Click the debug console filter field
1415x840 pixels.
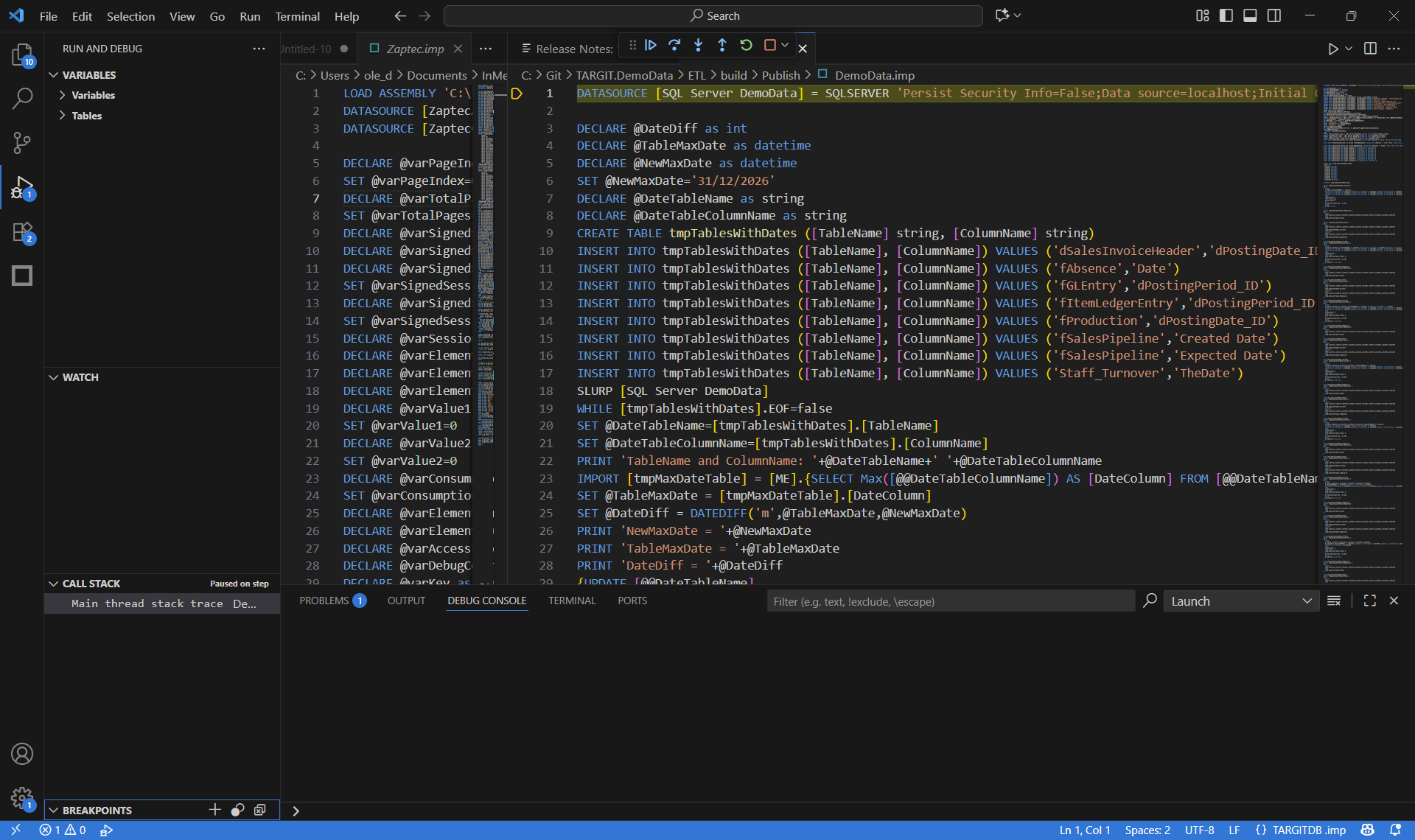click(x=951, y=601)
